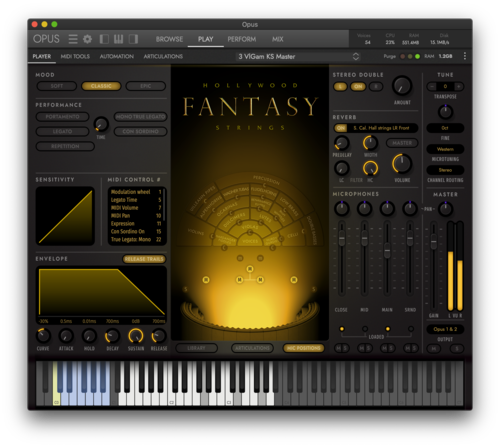Toggle Mono True Legato

coord(140,117)
